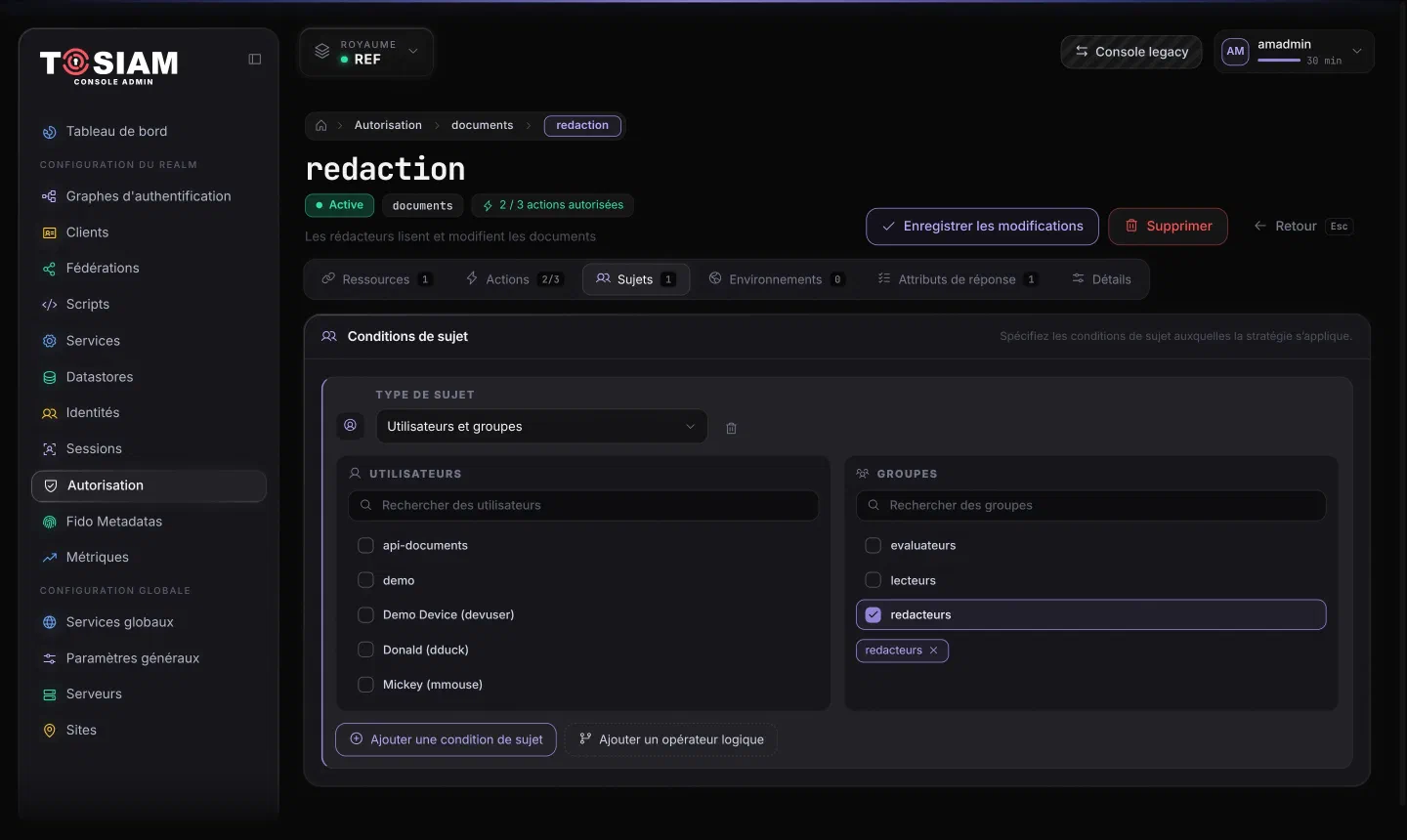Viewport: 1407px width, 840px height.
Task: Click Ajouter une condition de sujet
Action: point(447,740)
